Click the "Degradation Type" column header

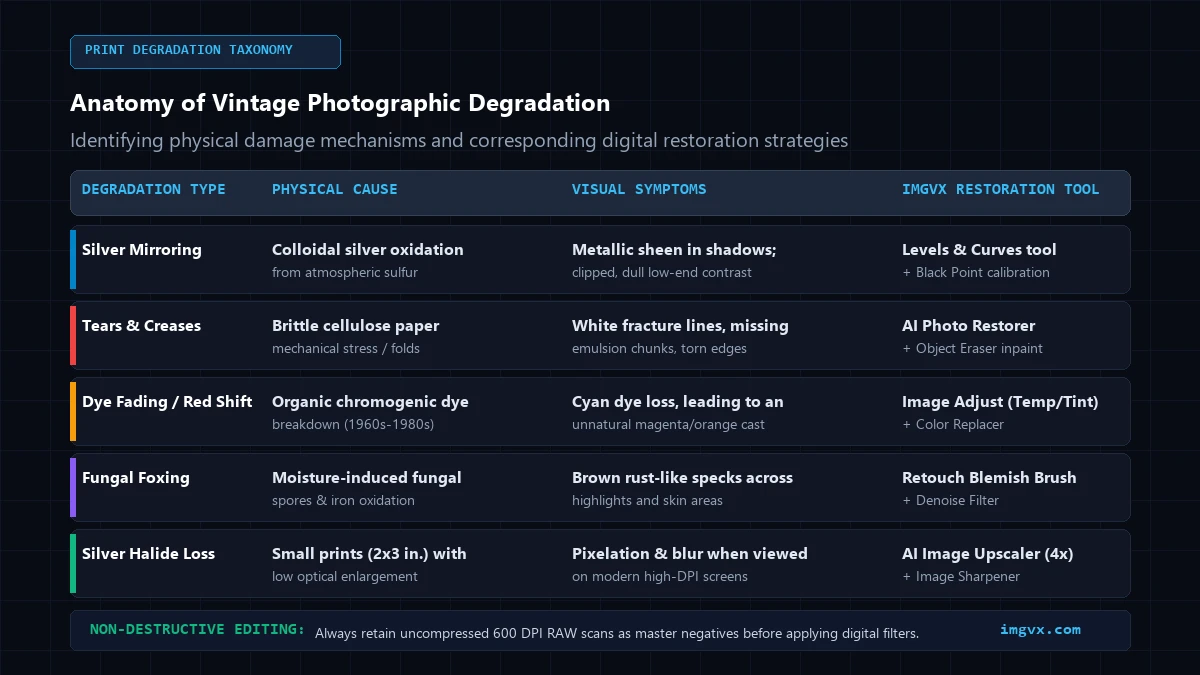pyautogui.click(x=154, y=189)
